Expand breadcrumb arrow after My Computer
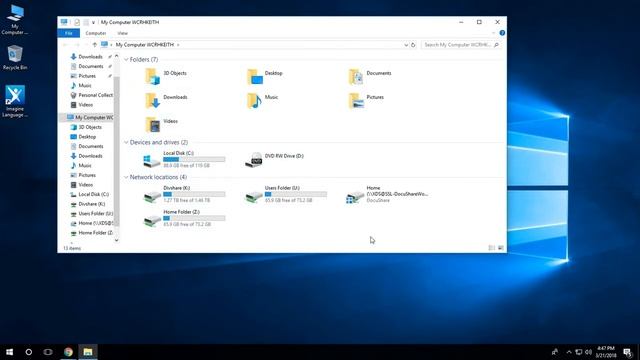The image size is (640, 360). [178, 45]
